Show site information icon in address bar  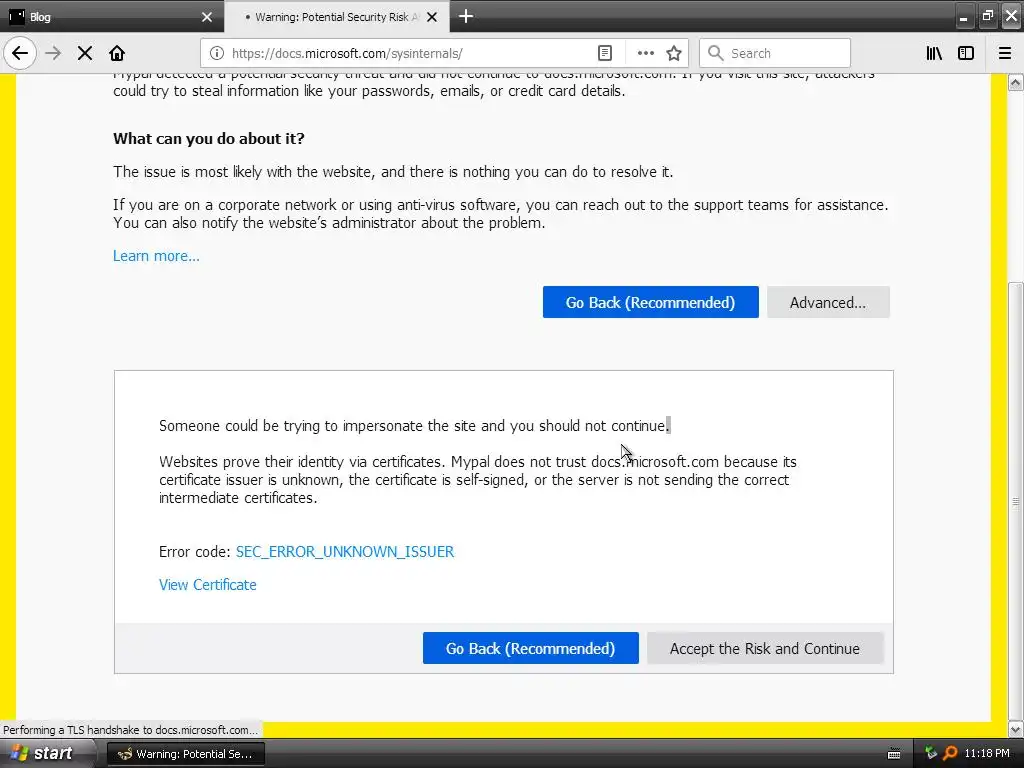[x=217, y=53]
